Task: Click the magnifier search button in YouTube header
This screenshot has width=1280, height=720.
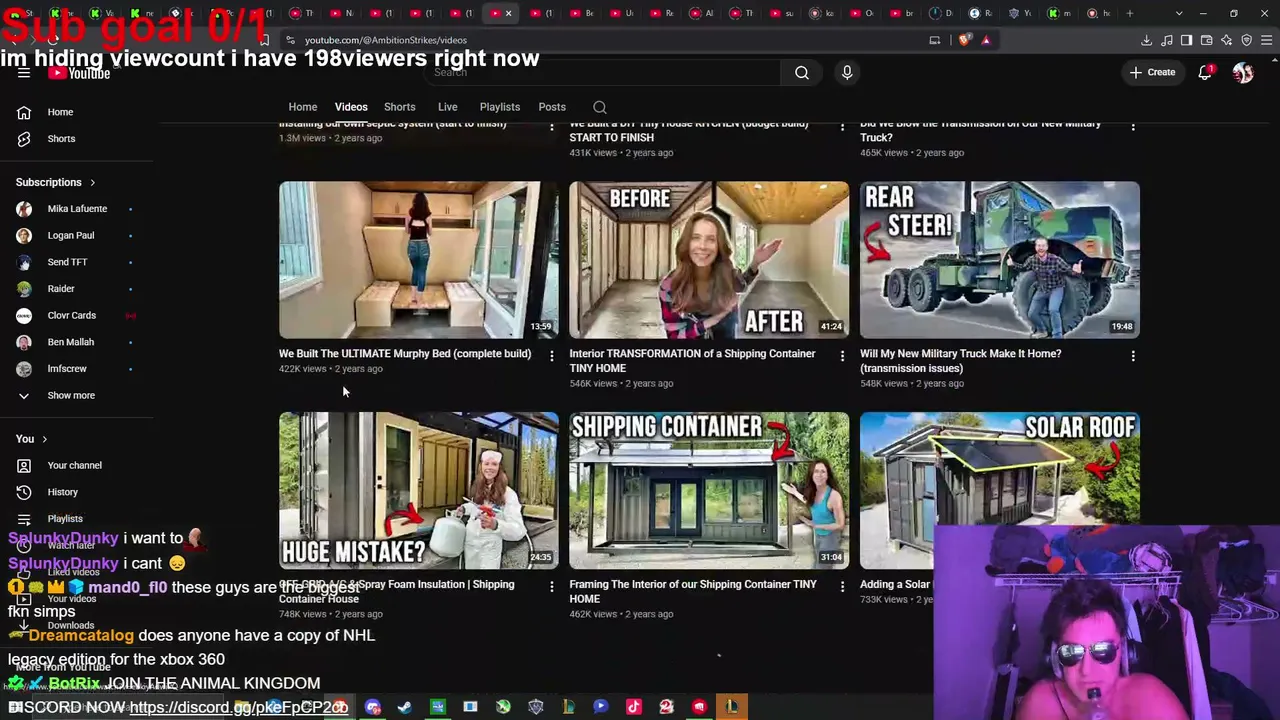Action: [x=801, y=72]
